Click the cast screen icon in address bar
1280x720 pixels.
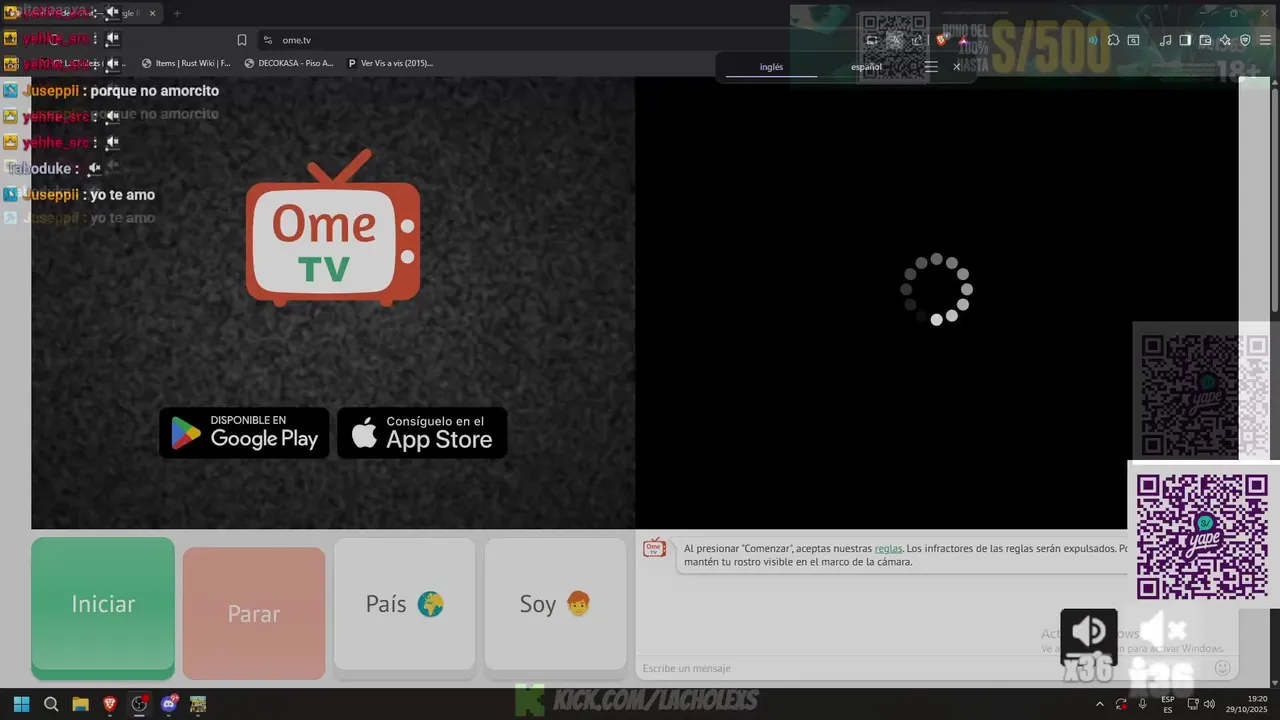click(x=872, y=40)
